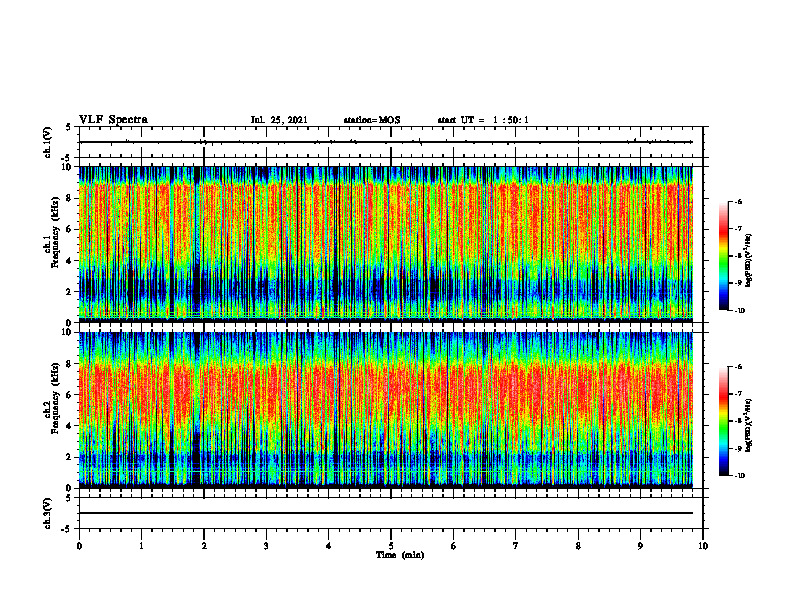Click time axis tick label '4'
The width and height of the screenshot is (792, 612).
329,546
